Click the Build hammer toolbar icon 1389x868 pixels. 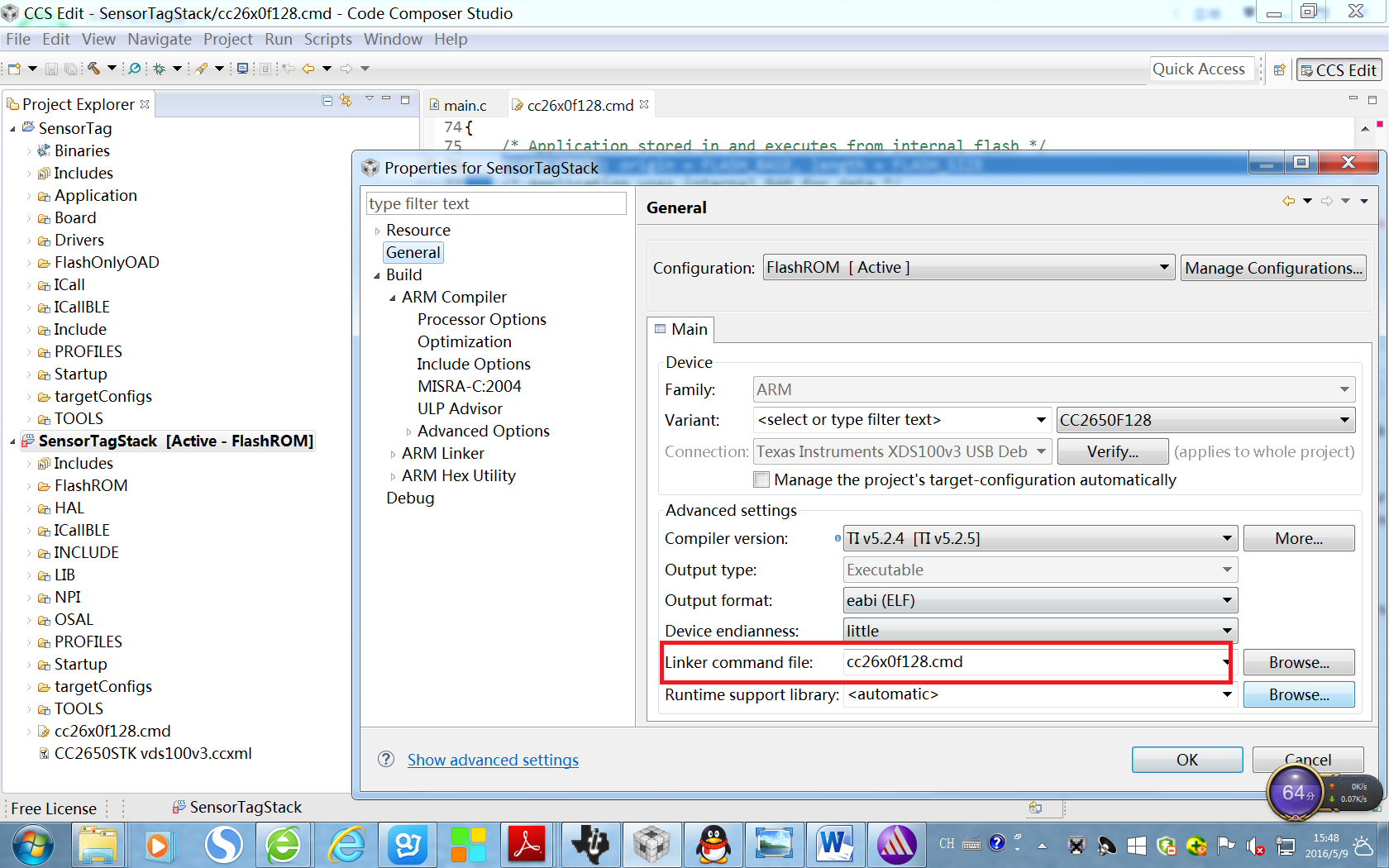94,69
